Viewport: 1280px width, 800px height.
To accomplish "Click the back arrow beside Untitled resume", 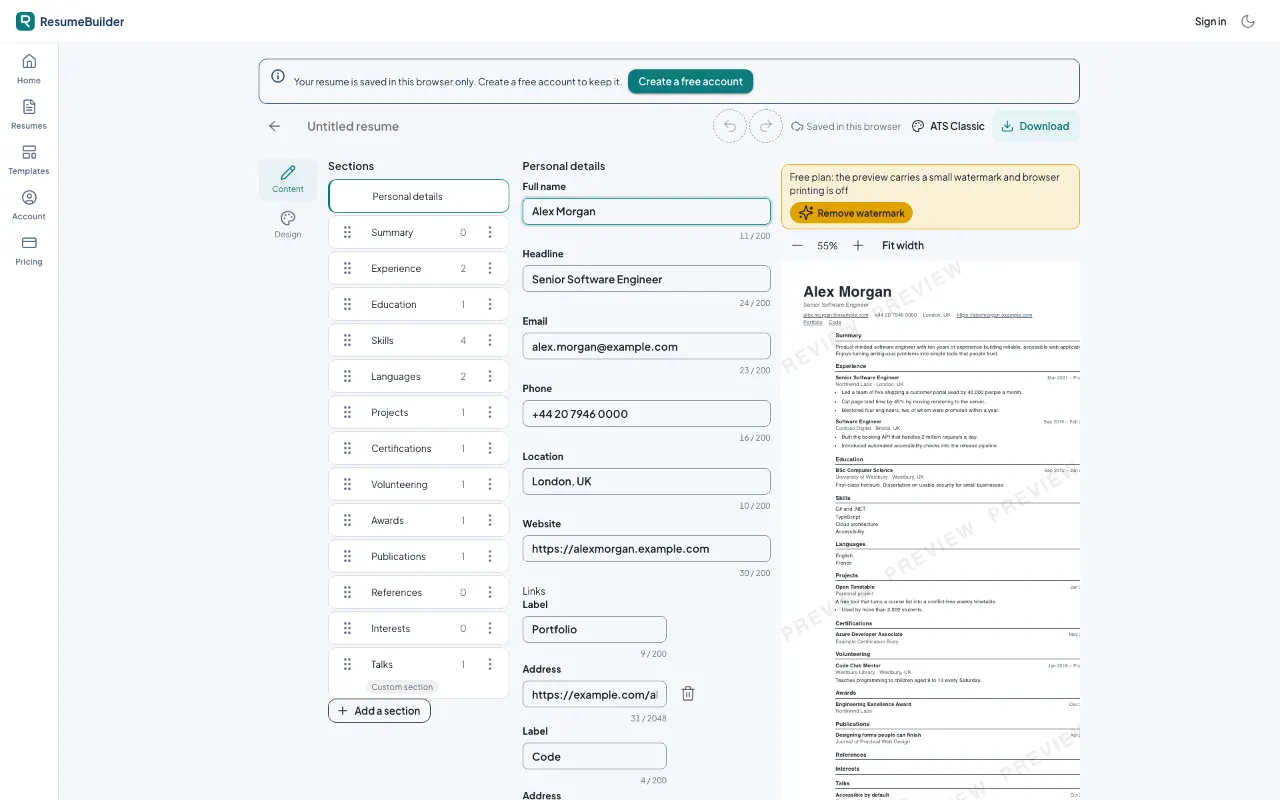I will [x=275, y=126].
